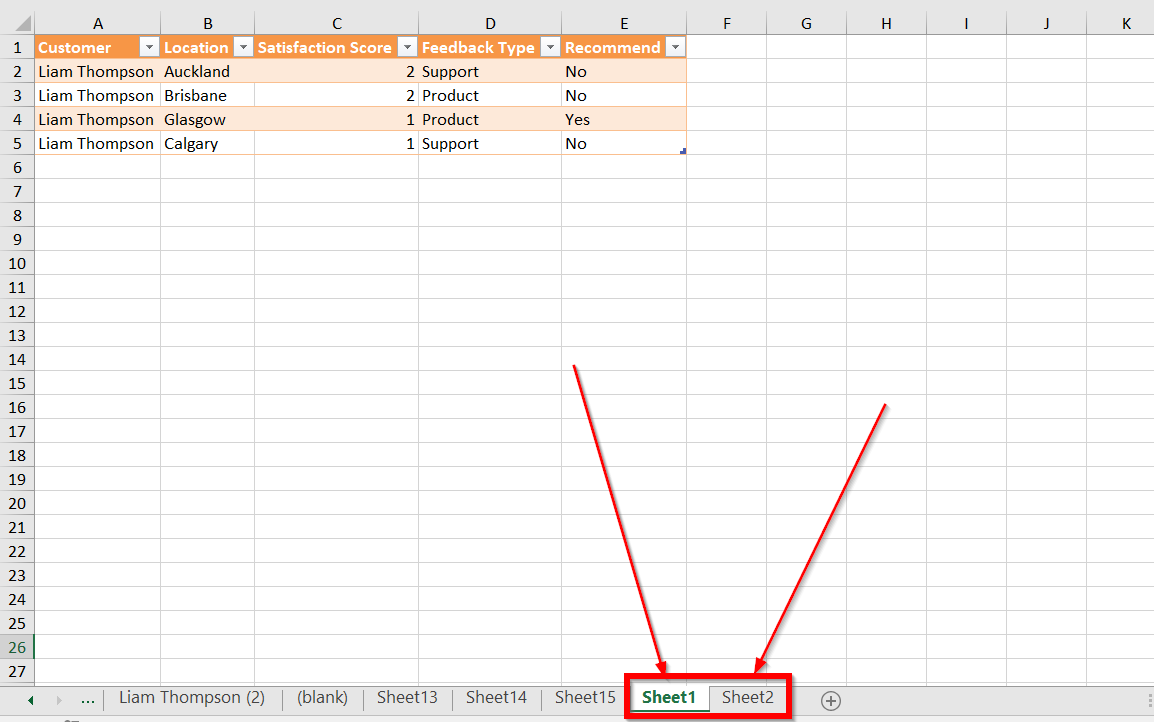The width and height of the screenshot is (1154, 722).
Task: Open the Feedback Type filter dropdown
Action: [550, 47]
